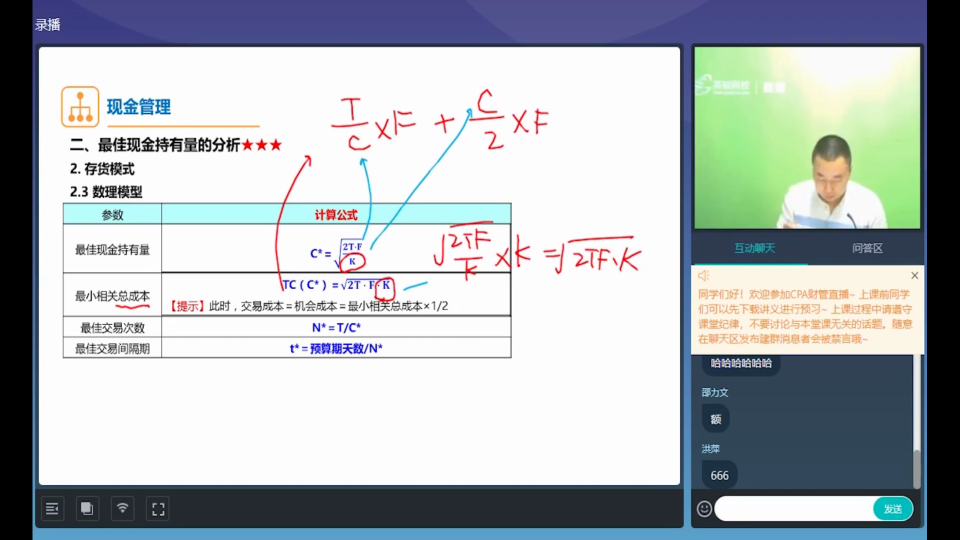
Task: Click the overlapping pages icon in bottom toolbar
Action: pos(87,508)
